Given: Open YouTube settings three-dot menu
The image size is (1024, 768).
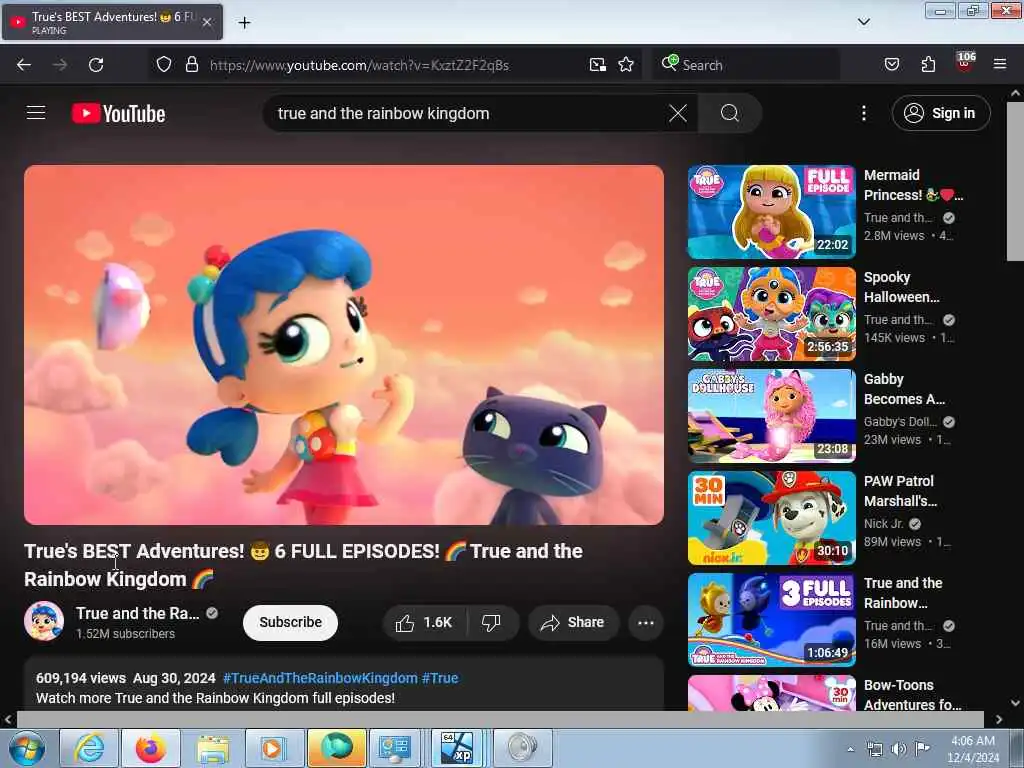Looking at the screenshot, I should tap(863, 114).
